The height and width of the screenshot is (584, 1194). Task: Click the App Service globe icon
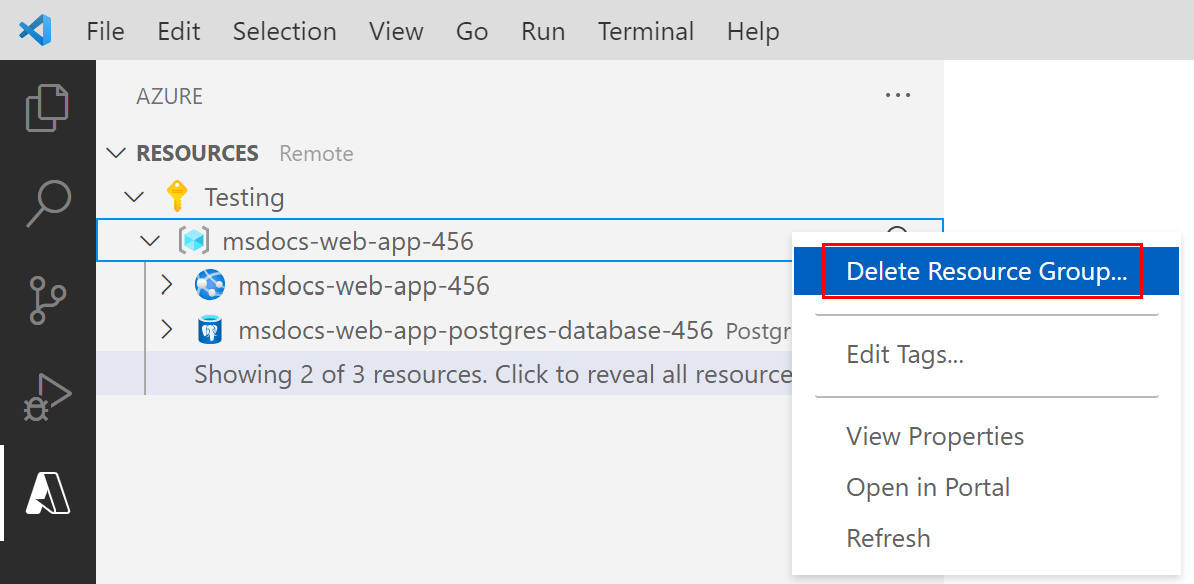(x=210, y=285)
